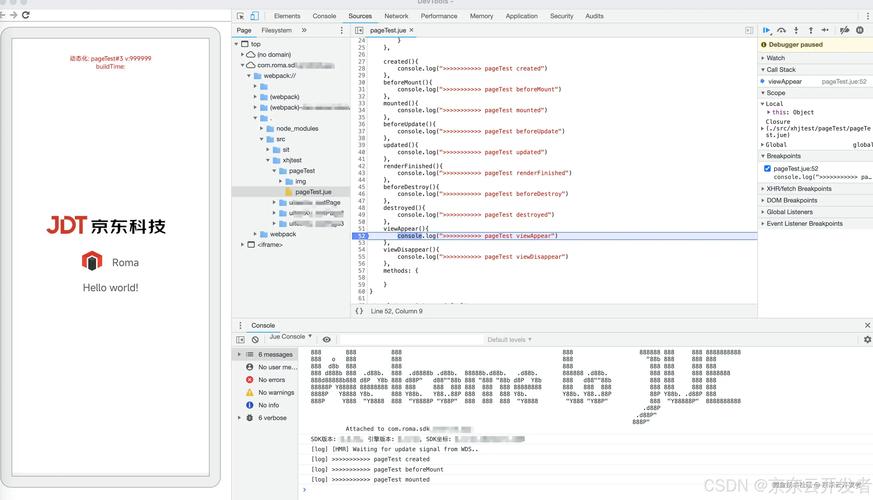This screenshot has height=500, width=873.
Task: Click the console filter input field
Action: (410, 340)
